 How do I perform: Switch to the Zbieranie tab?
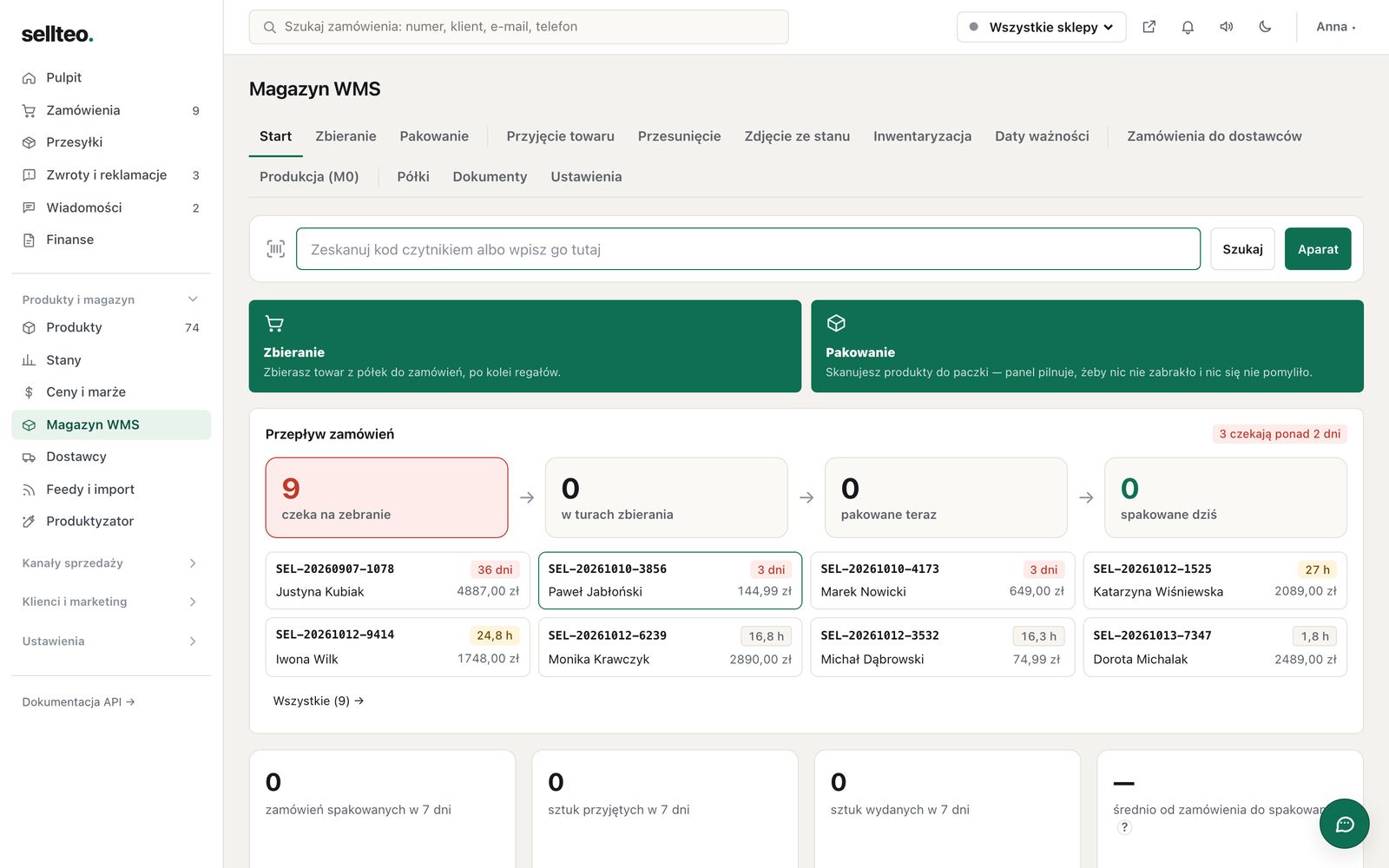point(346,136)
